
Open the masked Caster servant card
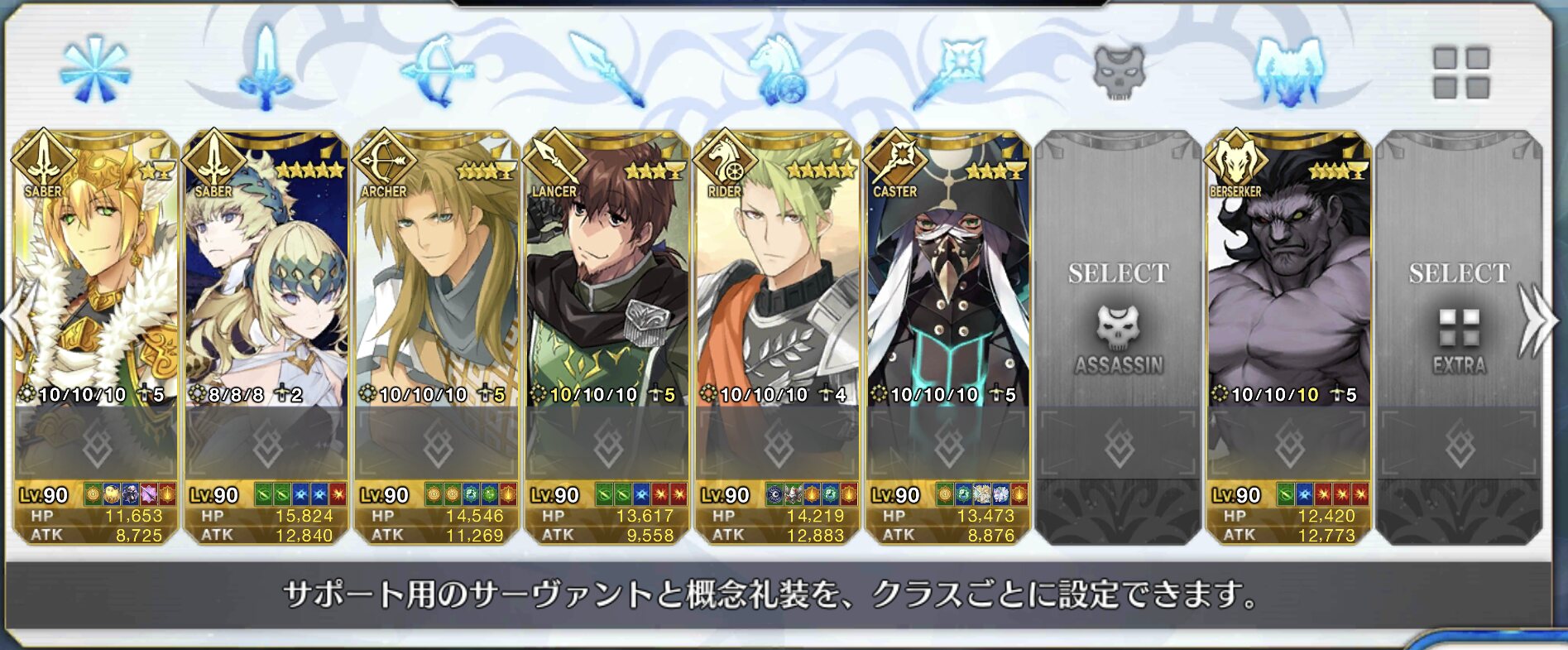coord(948,338)
